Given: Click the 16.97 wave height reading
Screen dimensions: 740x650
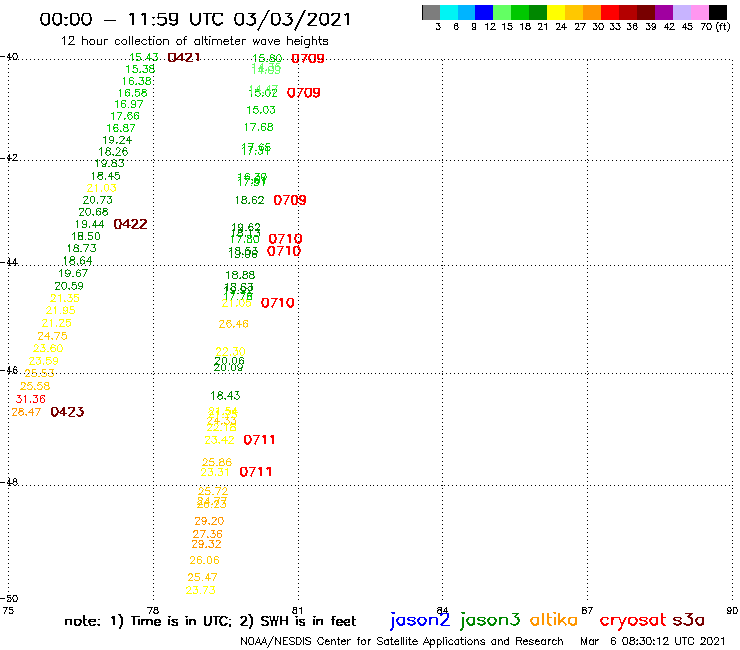Looking at the screenshot, I should point(129,104).
